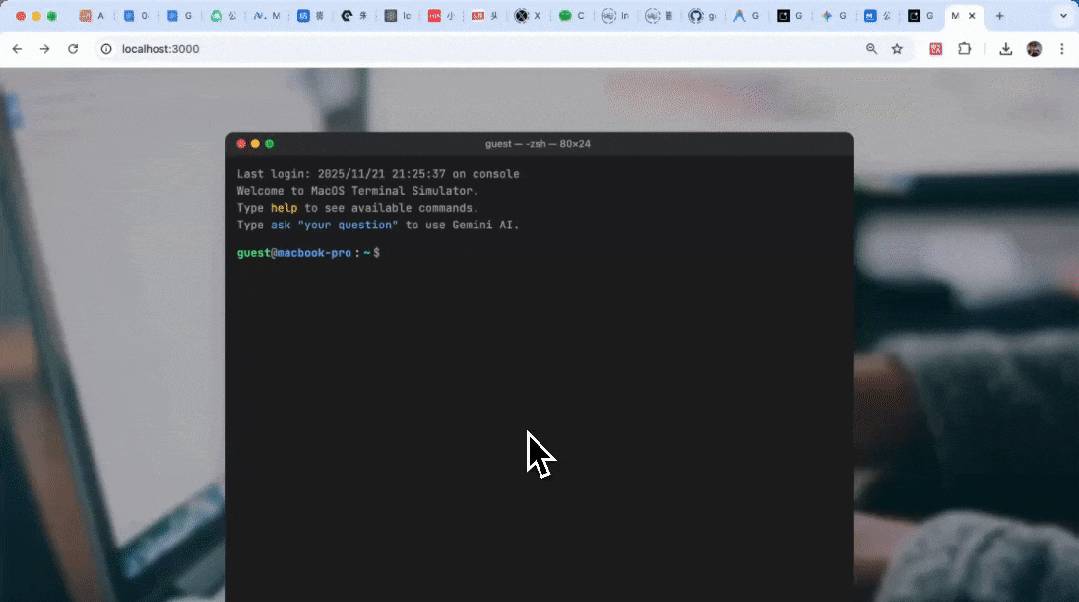This screenshot has height=602, width=1079.
Task: Toggle fullscreen with the green traffic light
Action: [269, 143]
